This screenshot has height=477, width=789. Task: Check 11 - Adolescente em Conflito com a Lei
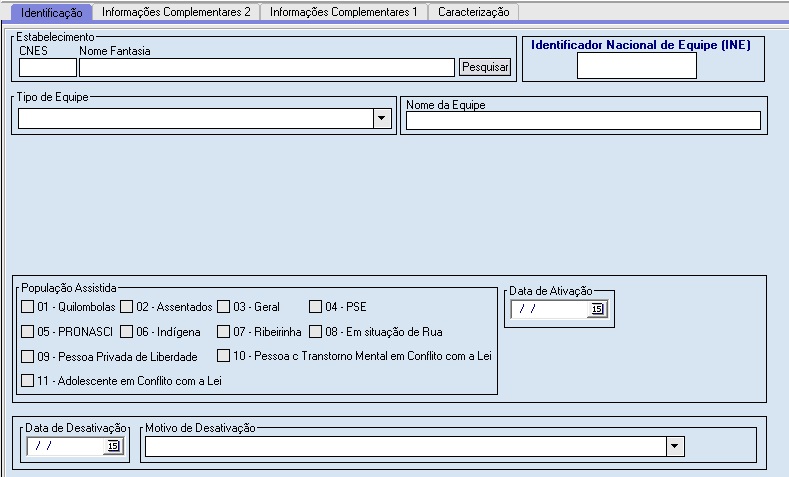point(27,380)
